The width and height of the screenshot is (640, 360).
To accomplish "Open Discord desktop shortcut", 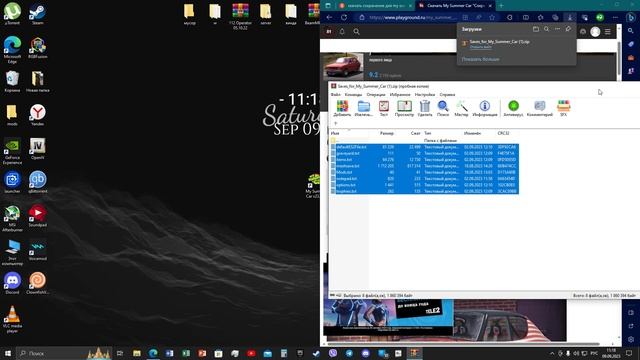I will (x=12, y=283).
